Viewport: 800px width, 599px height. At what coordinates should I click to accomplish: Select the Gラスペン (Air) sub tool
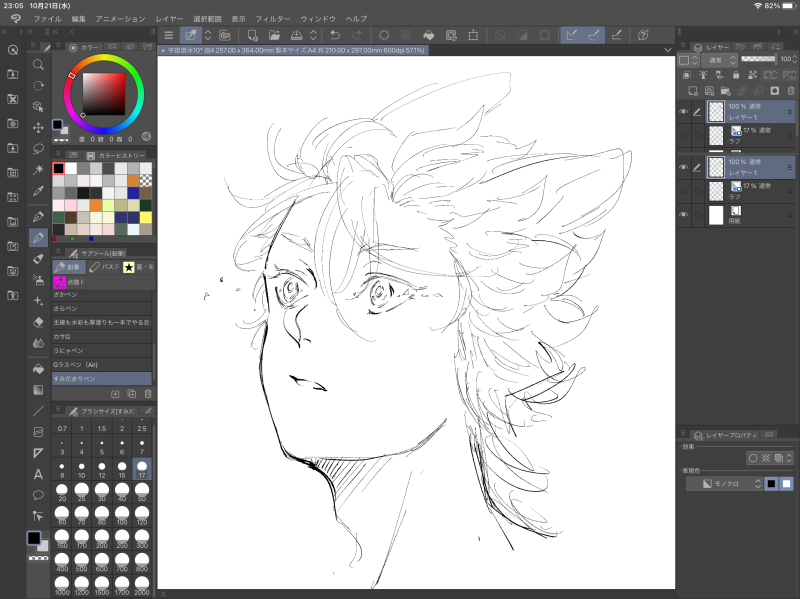coord(102,364)
